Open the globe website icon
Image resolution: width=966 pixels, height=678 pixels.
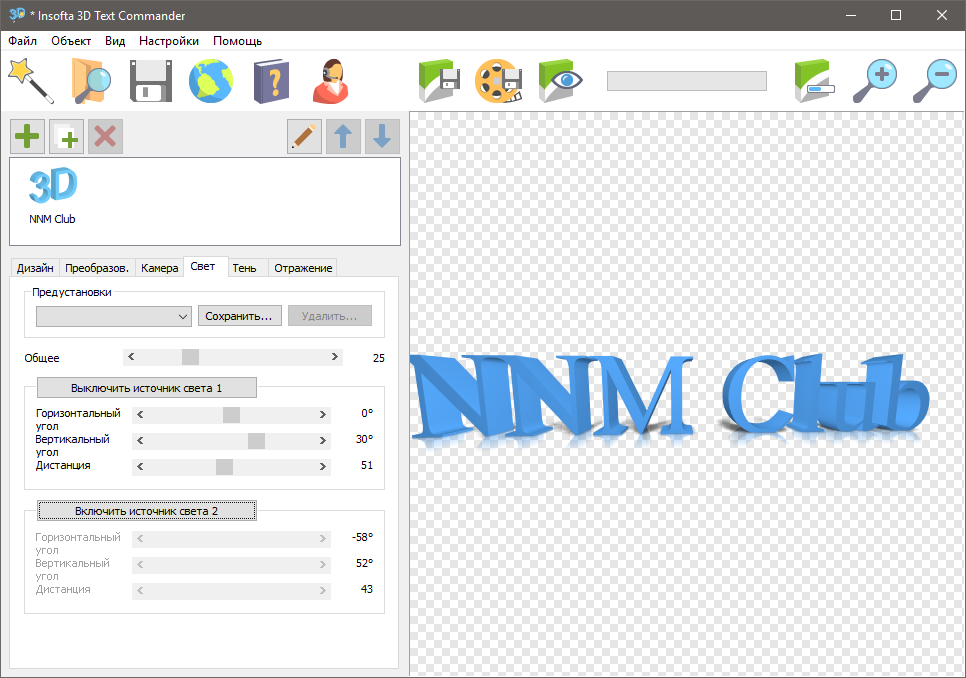coord(211,81)
